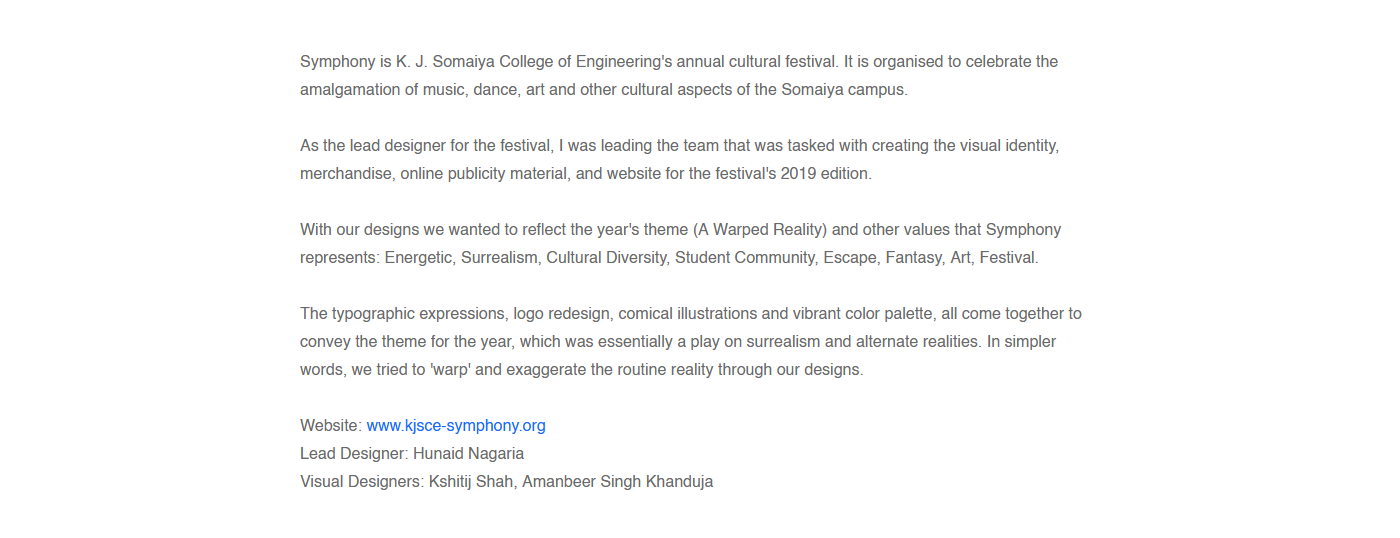Click the paragraph starting 'With our designs'
1400x538 pixels.
(678, 244)
